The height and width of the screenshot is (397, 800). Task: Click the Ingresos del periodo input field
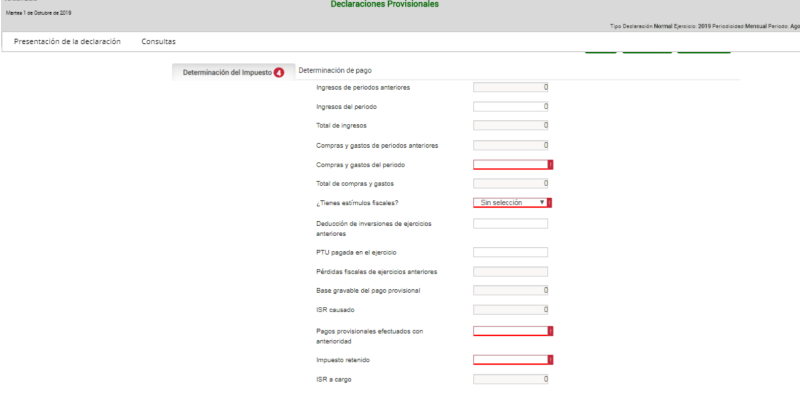510,107
